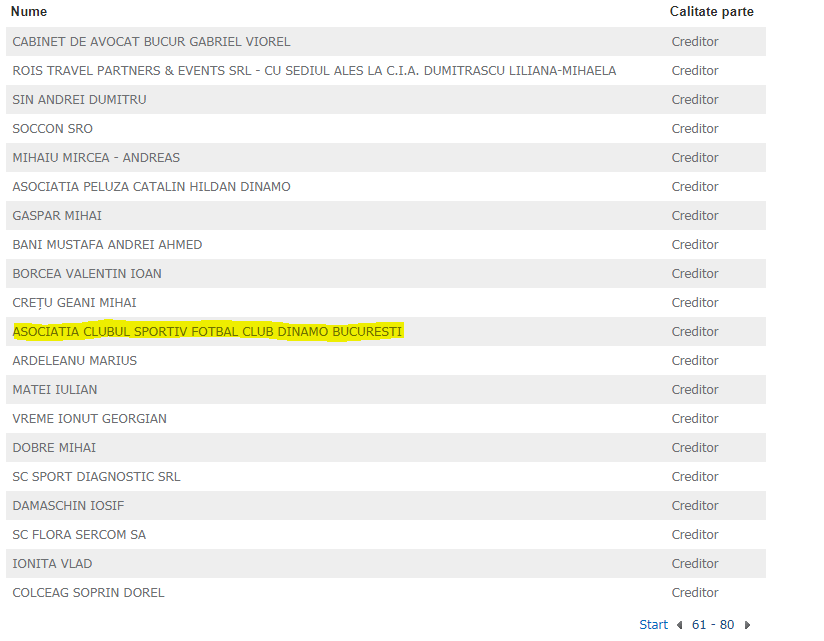Click the 61 - 80 page range indicator
Image resolution: width=824 pixels, height=641 pixels.
(x=713, y=625)
